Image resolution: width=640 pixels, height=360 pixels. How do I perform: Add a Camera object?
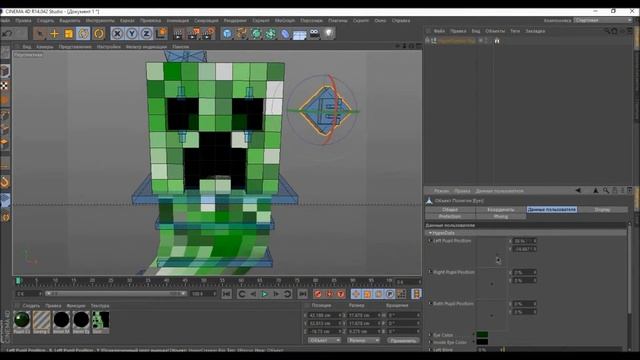(x=314, y=33)
